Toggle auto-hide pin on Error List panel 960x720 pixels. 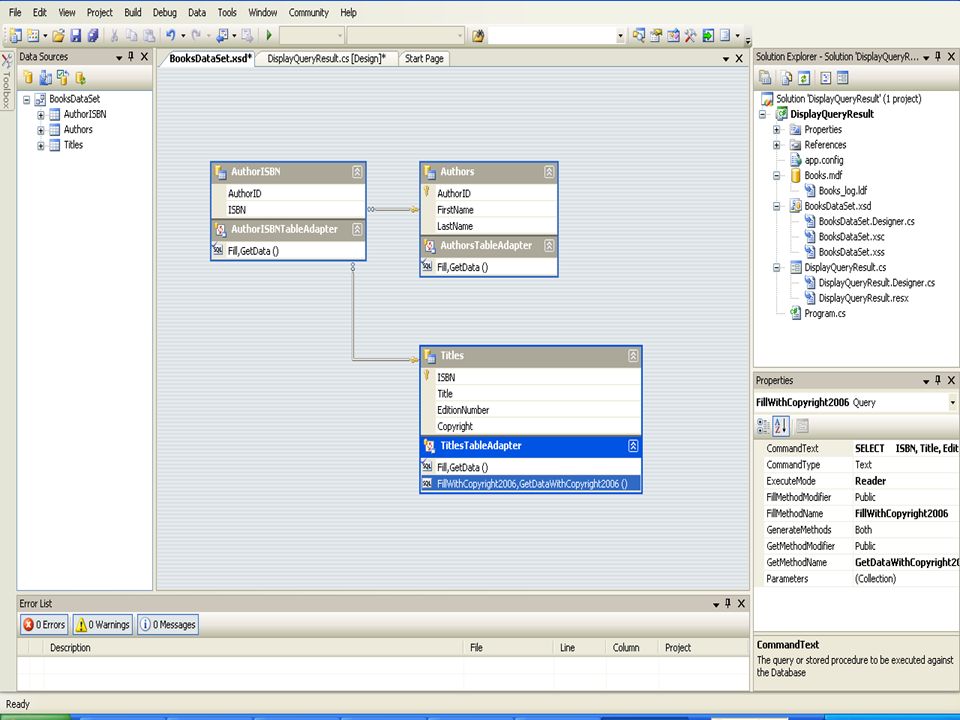728,603
